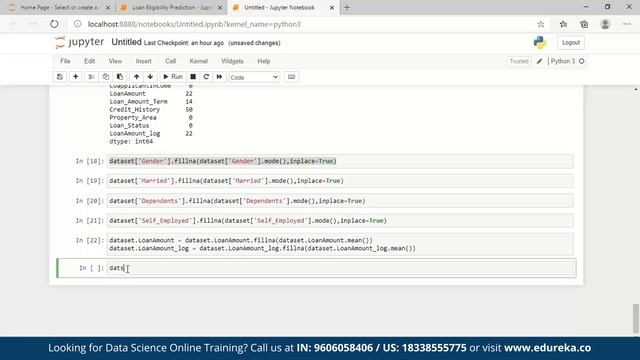Screen dimensions: 640x360
Task: Cut the selected cells
Action: click(91, 77)
